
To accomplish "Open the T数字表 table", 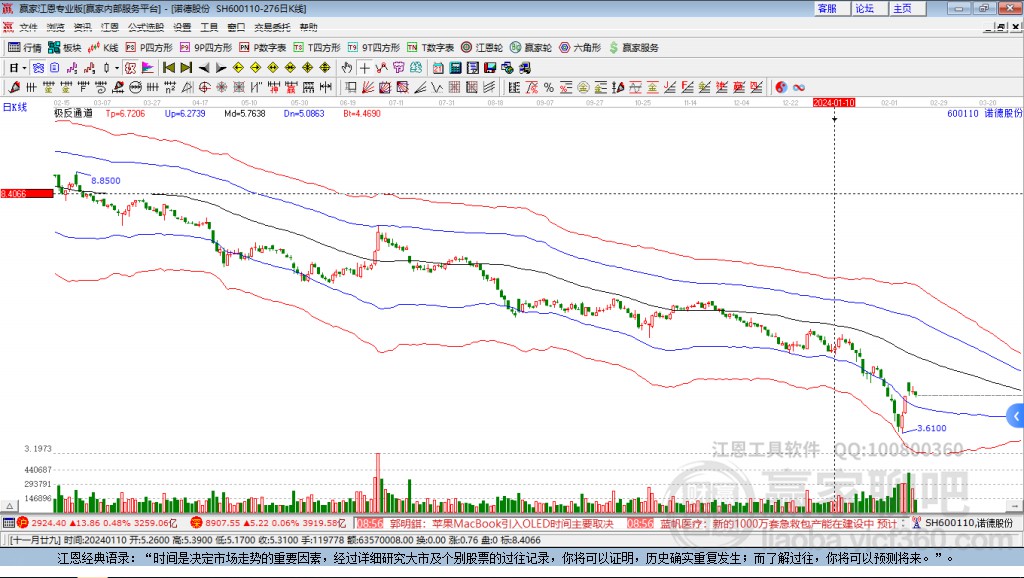I will [x=430, y=47].
